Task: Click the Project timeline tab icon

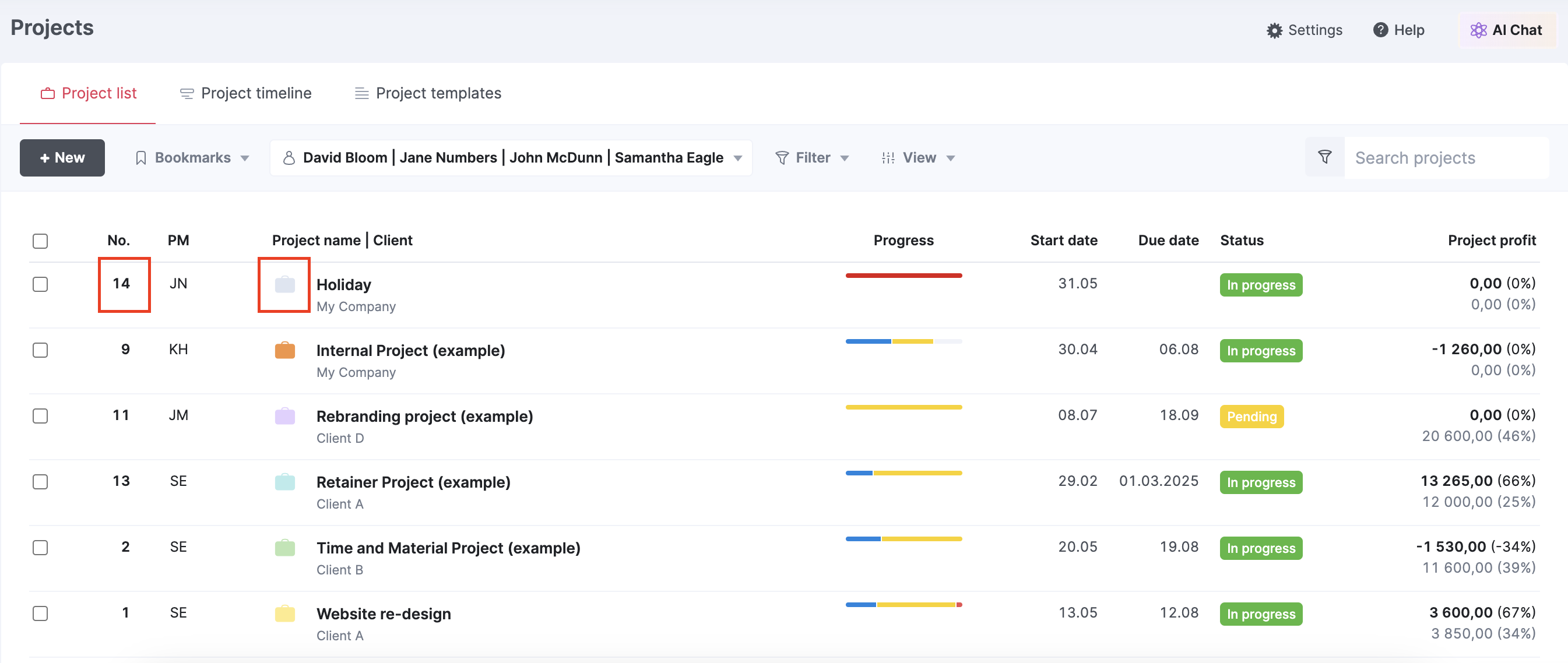Action: pos(187,94)
